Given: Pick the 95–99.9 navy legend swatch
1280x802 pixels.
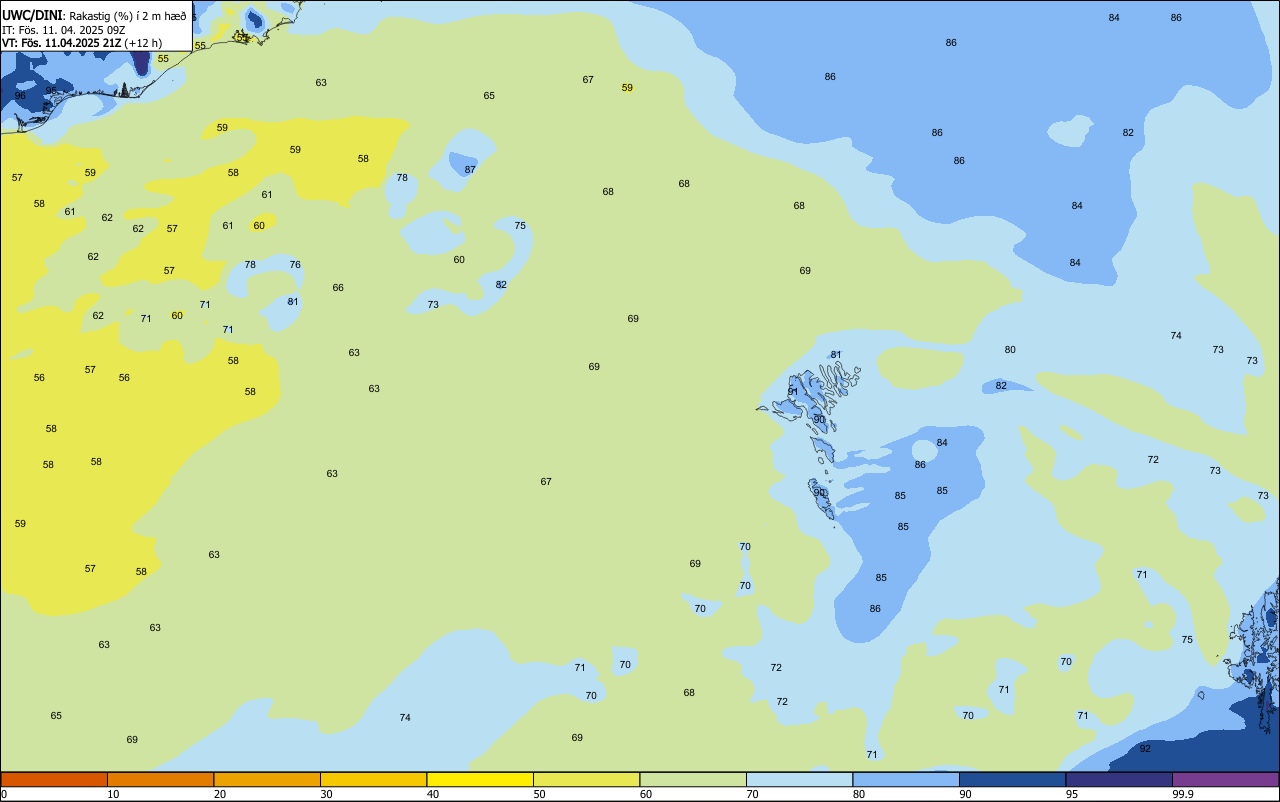Looking at the screenshot, I should click(x=1119, y=779).
